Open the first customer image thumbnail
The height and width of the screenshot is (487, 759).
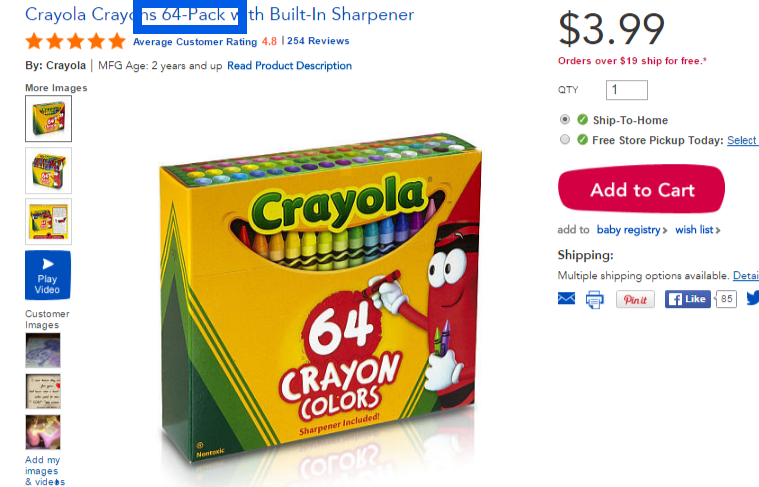click(x=43, y=350)
